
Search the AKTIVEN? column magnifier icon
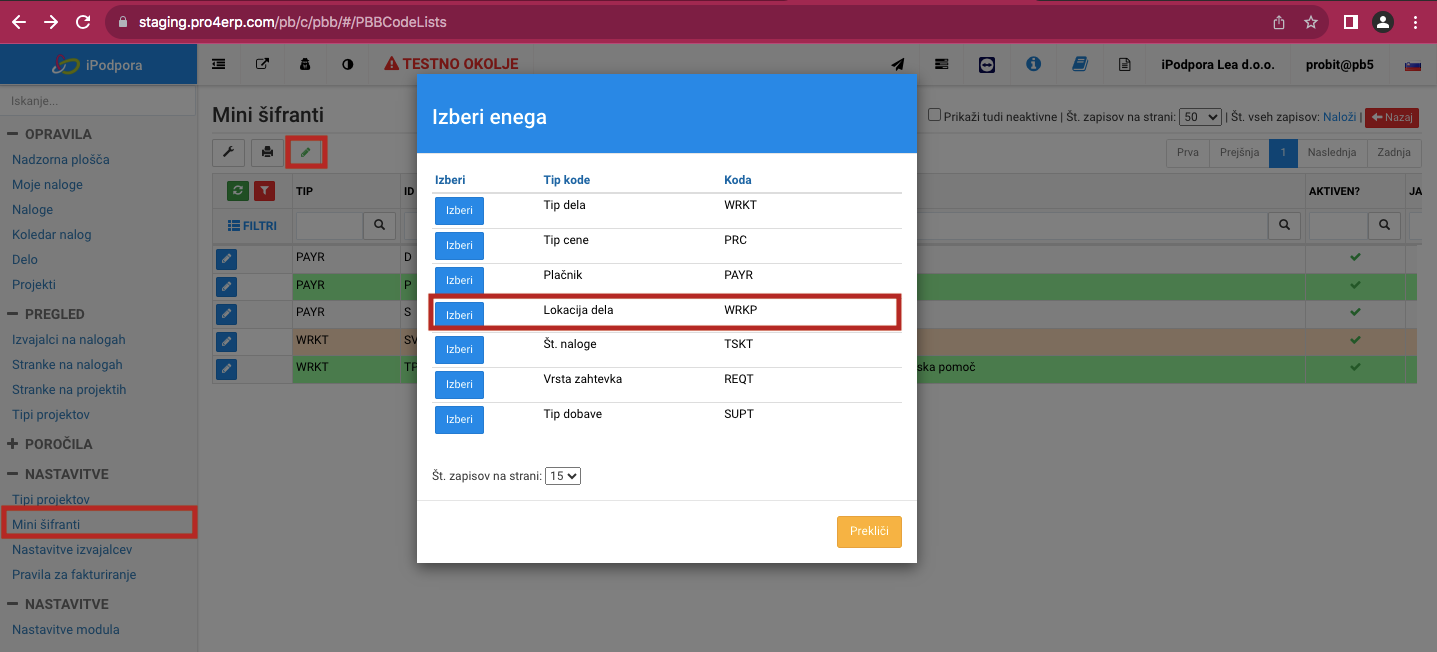coord(1384,226)
